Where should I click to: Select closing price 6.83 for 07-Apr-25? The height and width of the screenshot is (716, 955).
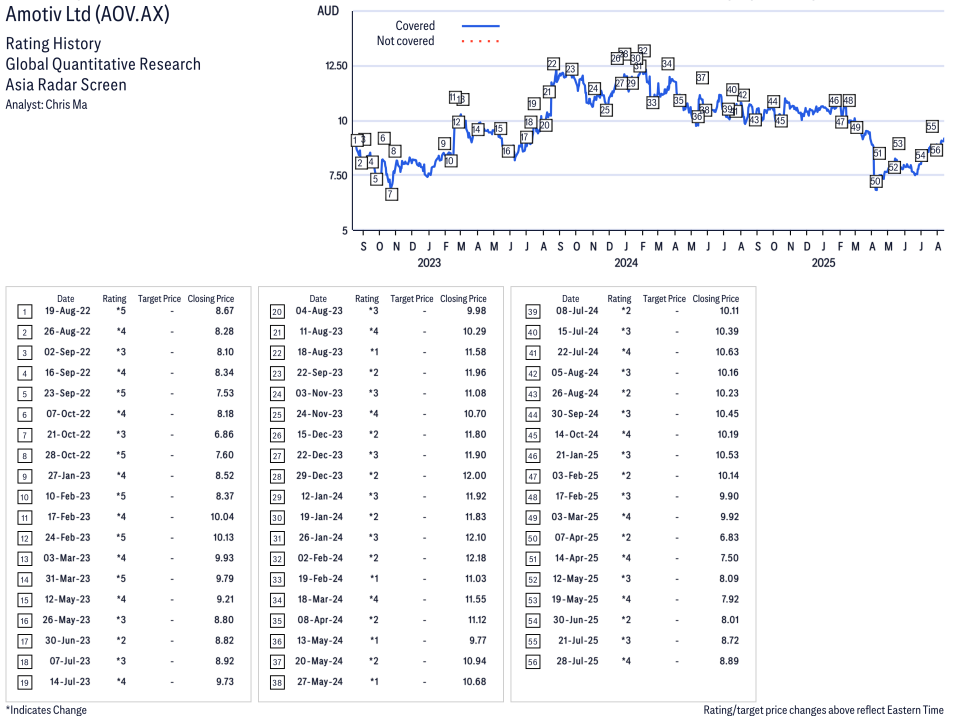coord(729,537)
